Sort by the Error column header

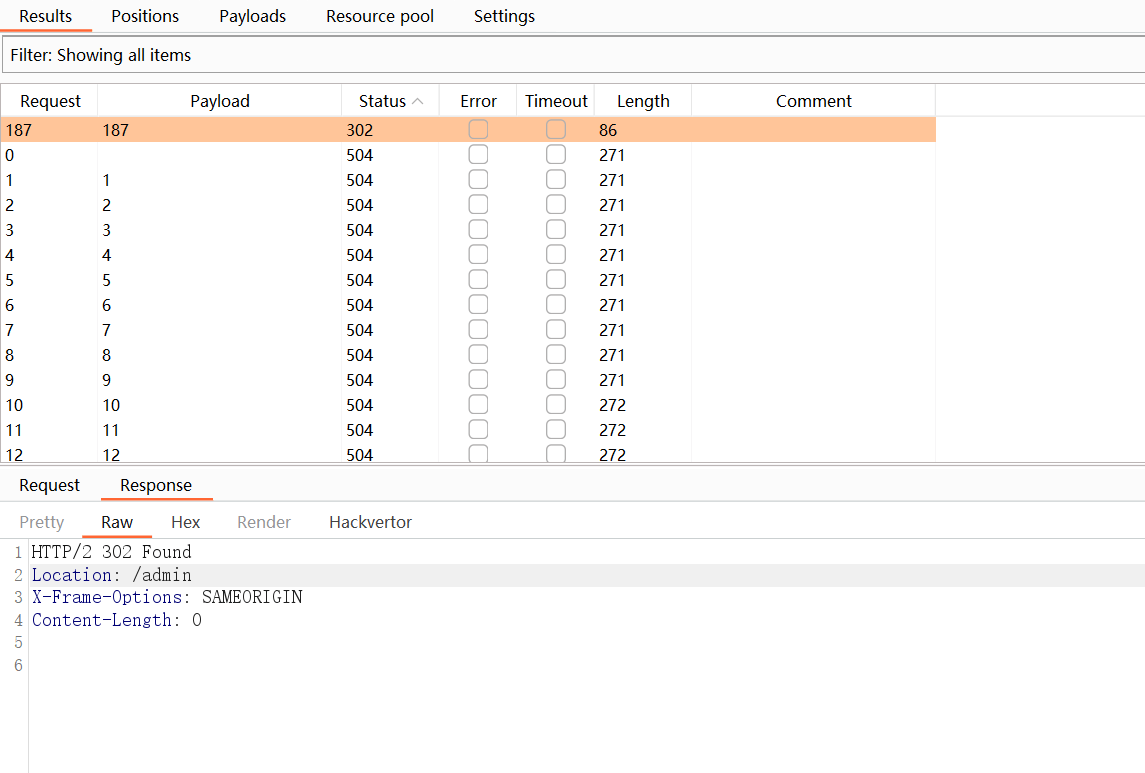click(x=478, y=101)
